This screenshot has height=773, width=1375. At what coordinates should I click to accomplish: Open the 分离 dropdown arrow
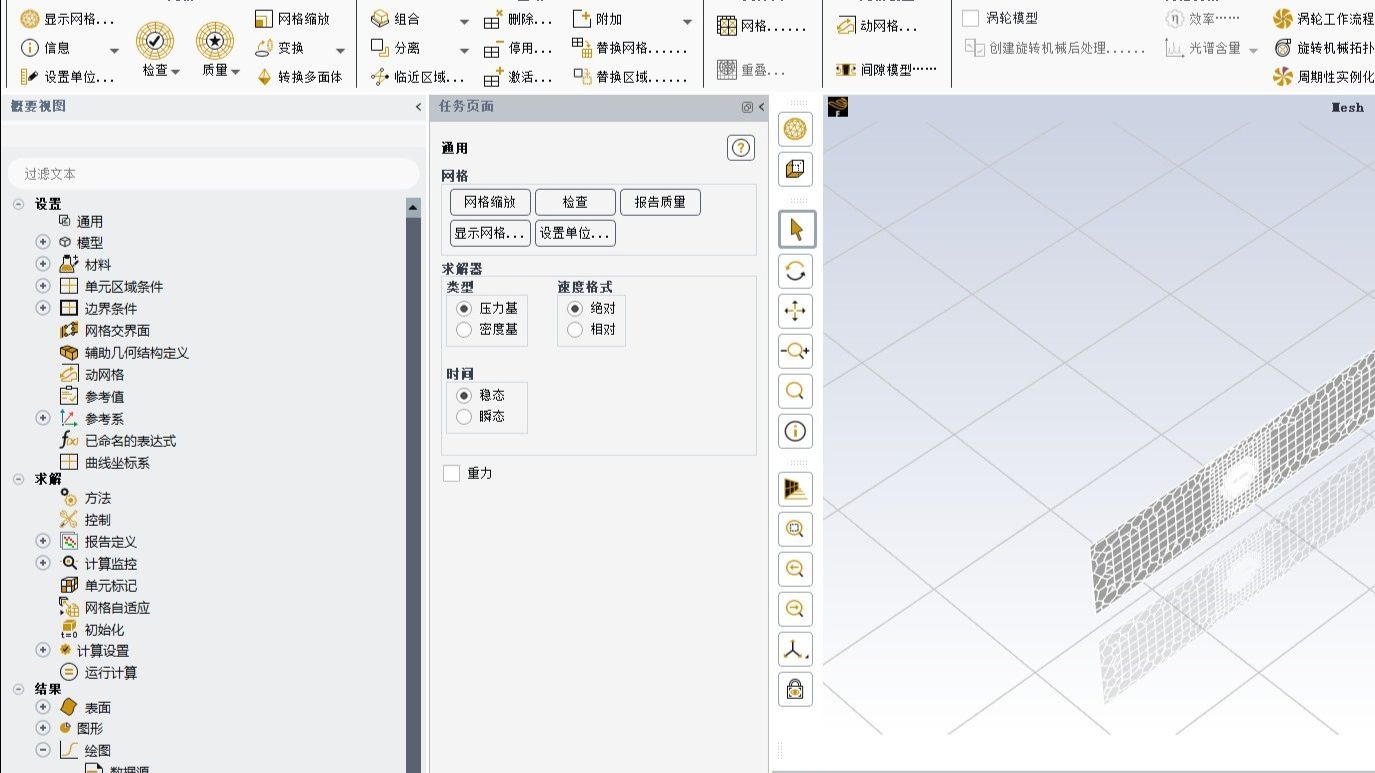pos(464,49)
